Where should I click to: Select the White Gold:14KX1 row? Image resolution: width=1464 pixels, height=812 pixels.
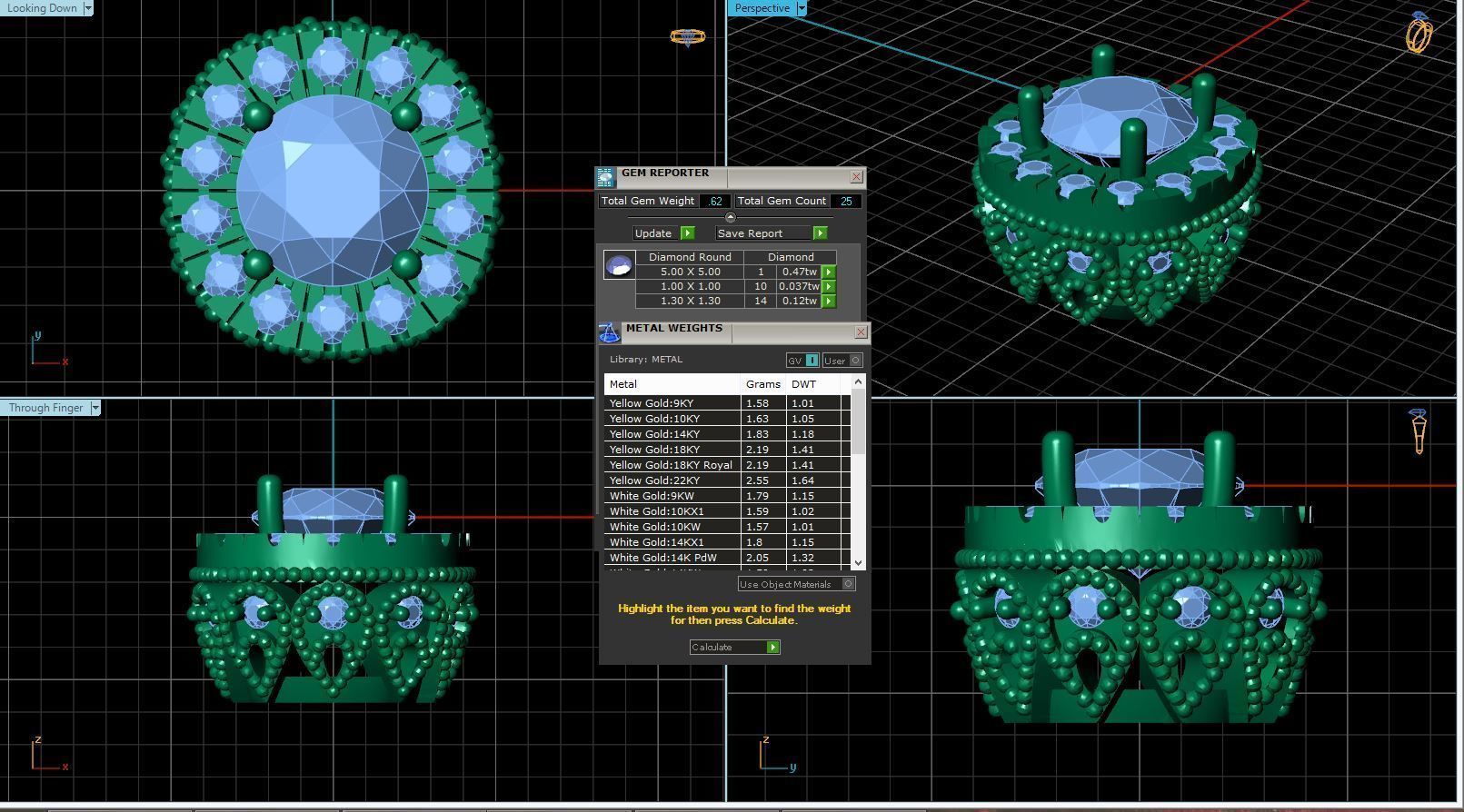pyautogui.click(x=727, y=542)
